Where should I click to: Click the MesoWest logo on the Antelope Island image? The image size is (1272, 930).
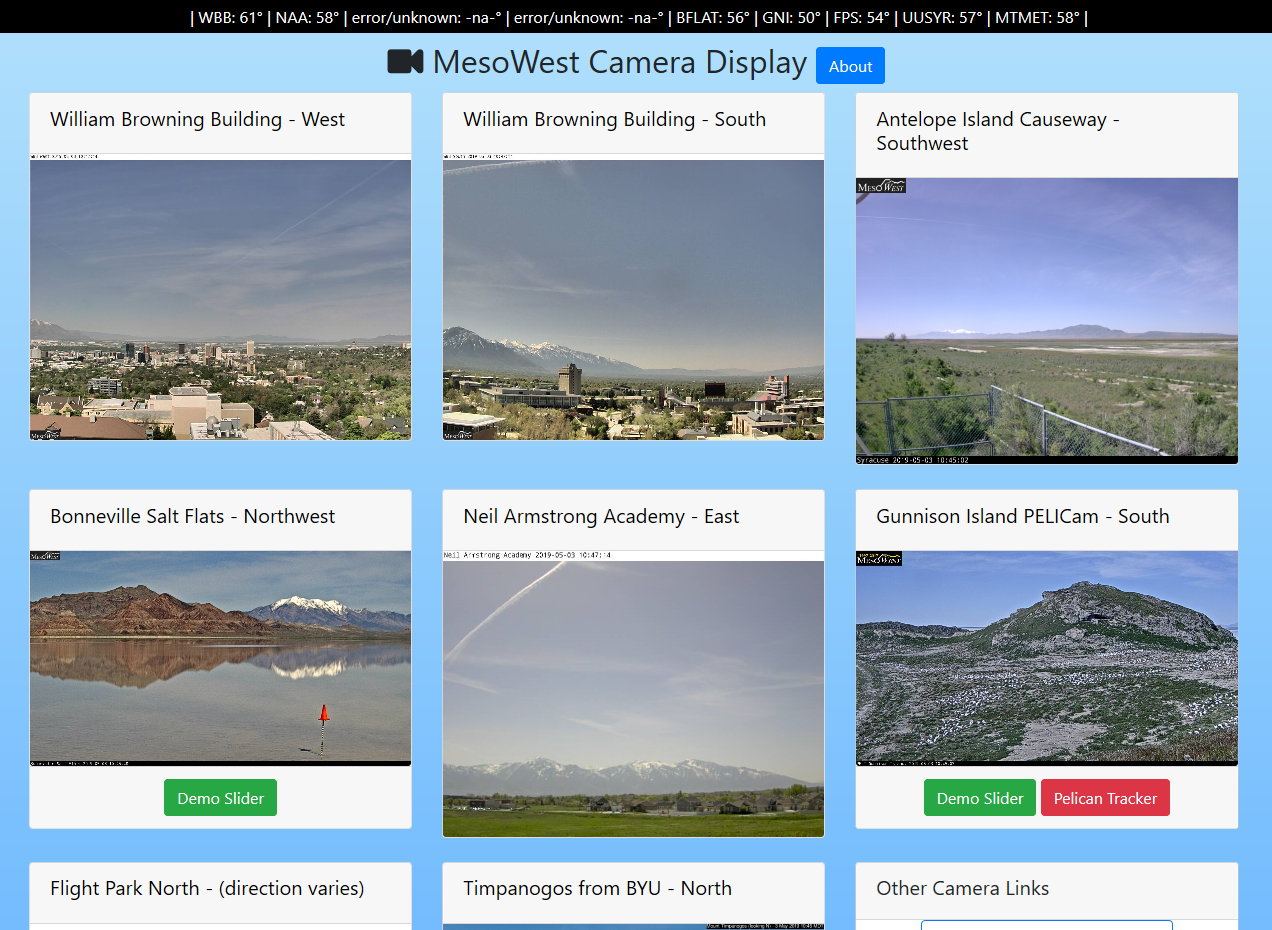coord(881,186)
